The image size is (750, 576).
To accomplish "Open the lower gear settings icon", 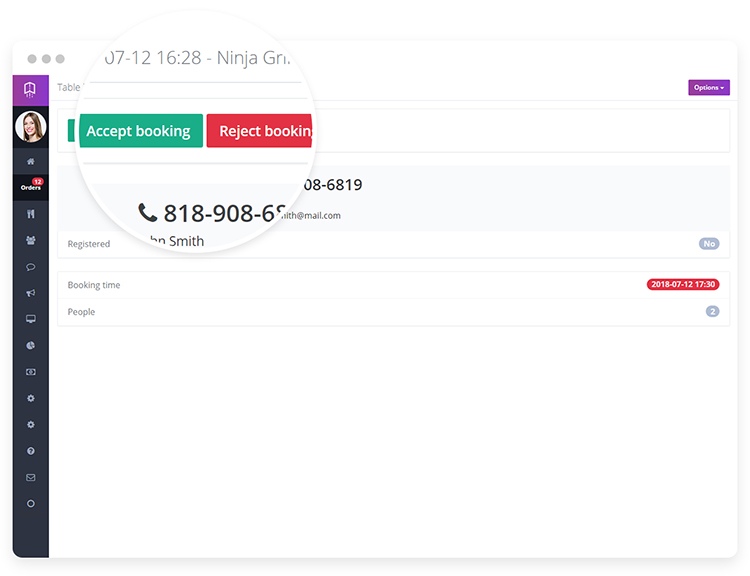I will coord(31,424).
